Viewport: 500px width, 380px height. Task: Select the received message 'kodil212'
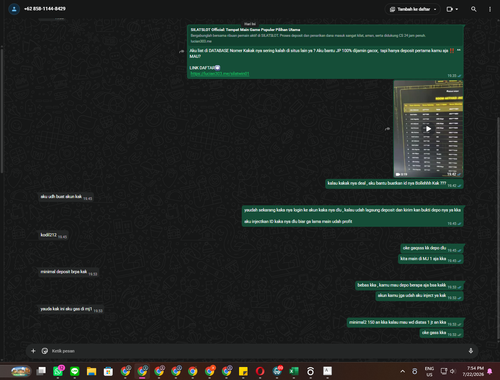coord(53,235)
